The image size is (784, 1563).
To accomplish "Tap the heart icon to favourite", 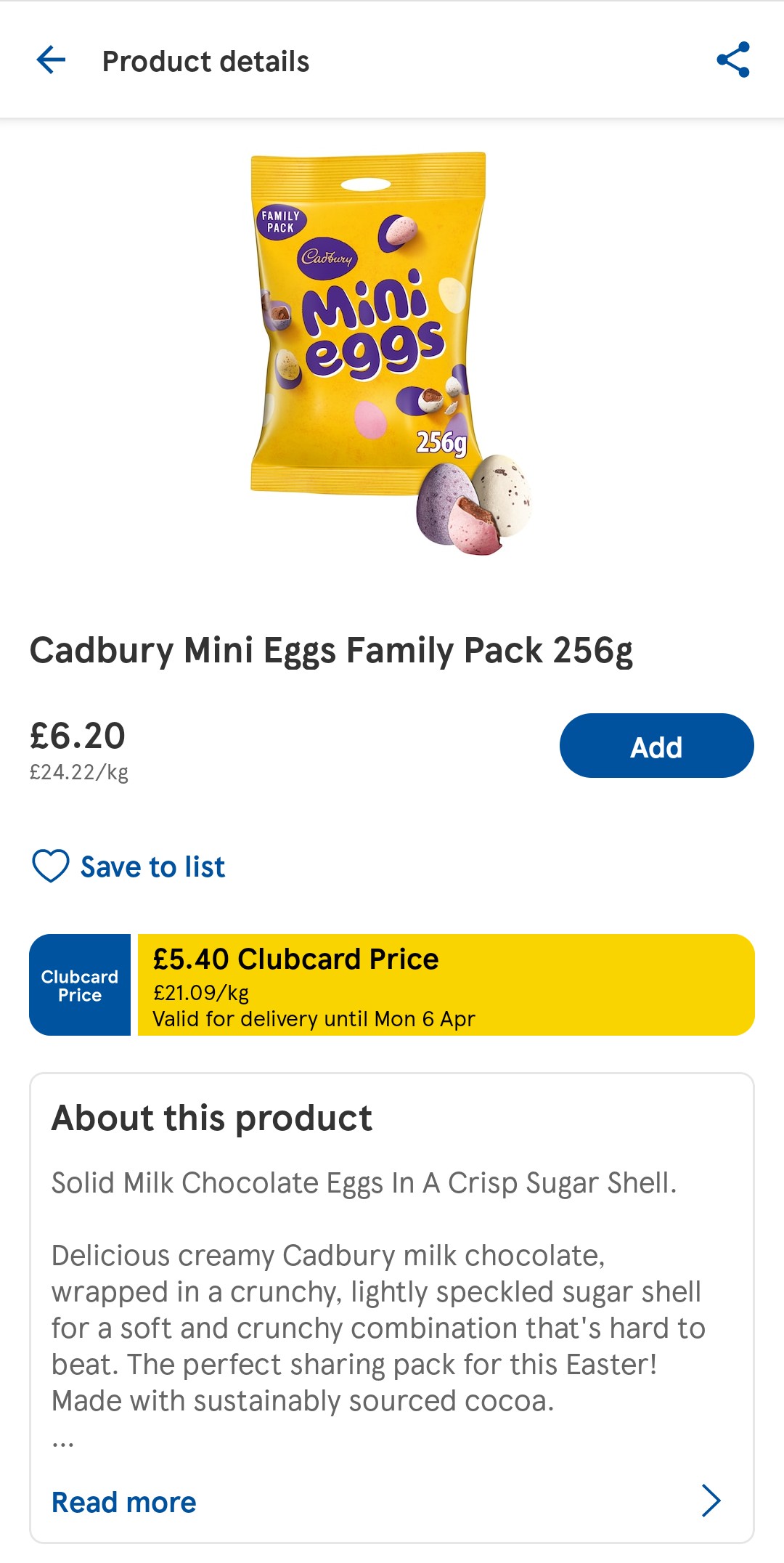I will pyautogui.click(x=51, y=866).
